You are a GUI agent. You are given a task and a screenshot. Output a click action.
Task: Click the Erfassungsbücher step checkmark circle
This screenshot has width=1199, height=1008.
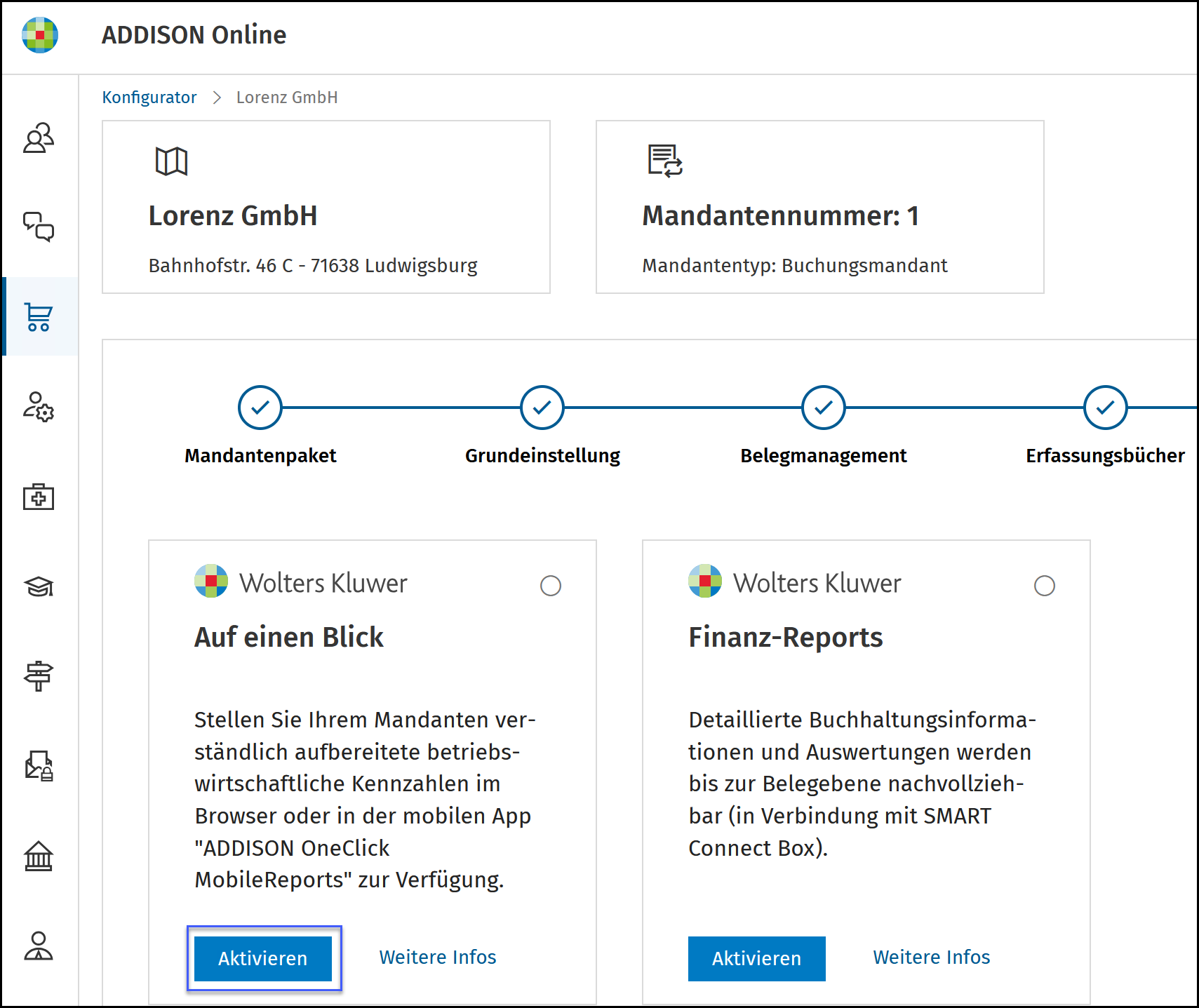[x=1106, y=407]
